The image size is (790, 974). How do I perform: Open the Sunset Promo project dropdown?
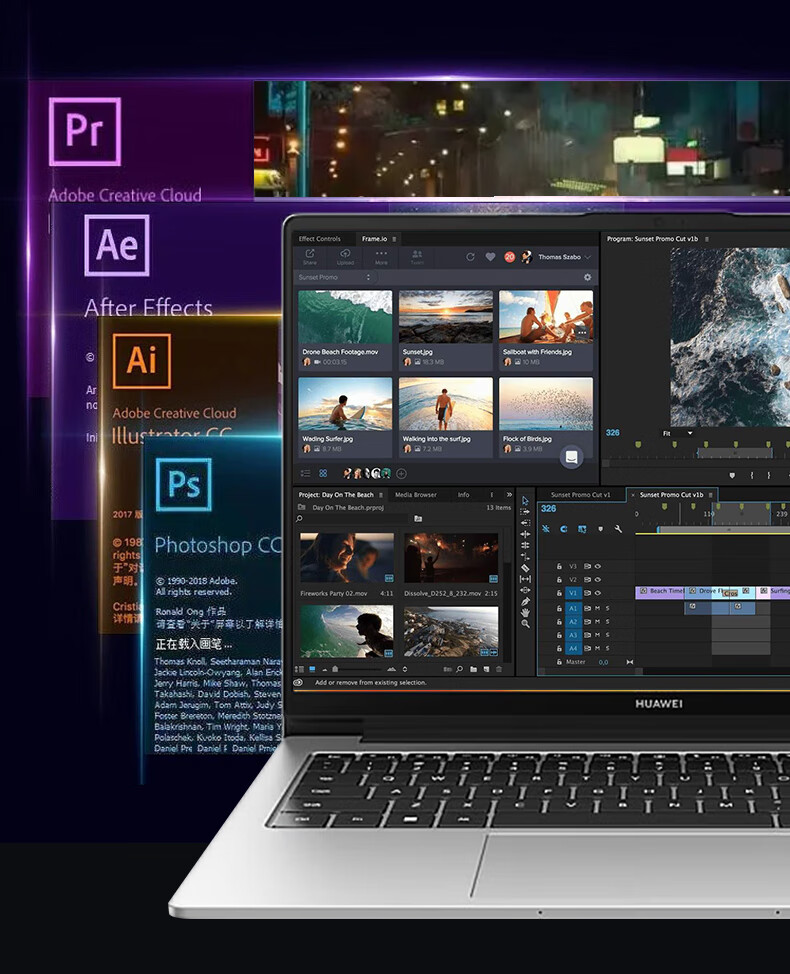point(334,277)
